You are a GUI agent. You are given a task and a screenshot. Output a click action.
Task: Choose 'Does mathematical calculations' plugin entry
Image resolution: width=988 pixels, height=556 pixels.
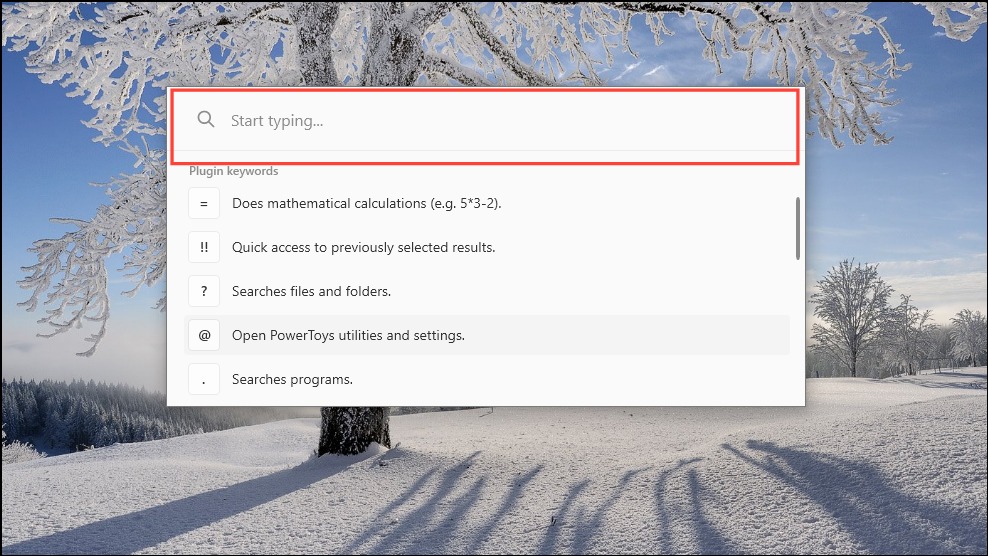(x=487, y=204)
